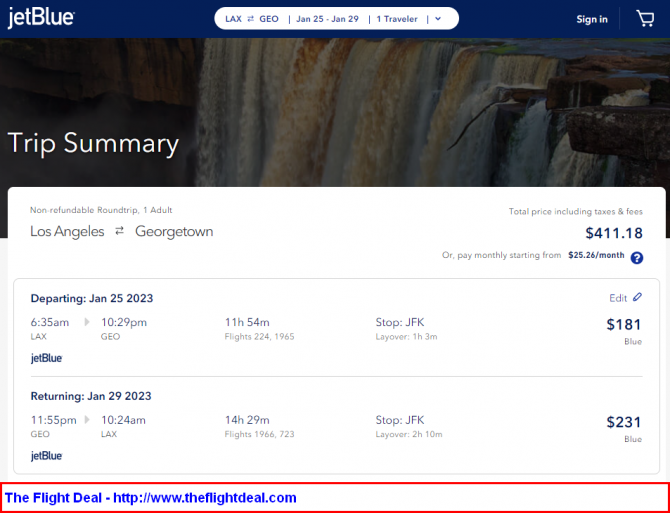Click the $231 returning fare
The image size is (670, 513).
click(624, 422)
